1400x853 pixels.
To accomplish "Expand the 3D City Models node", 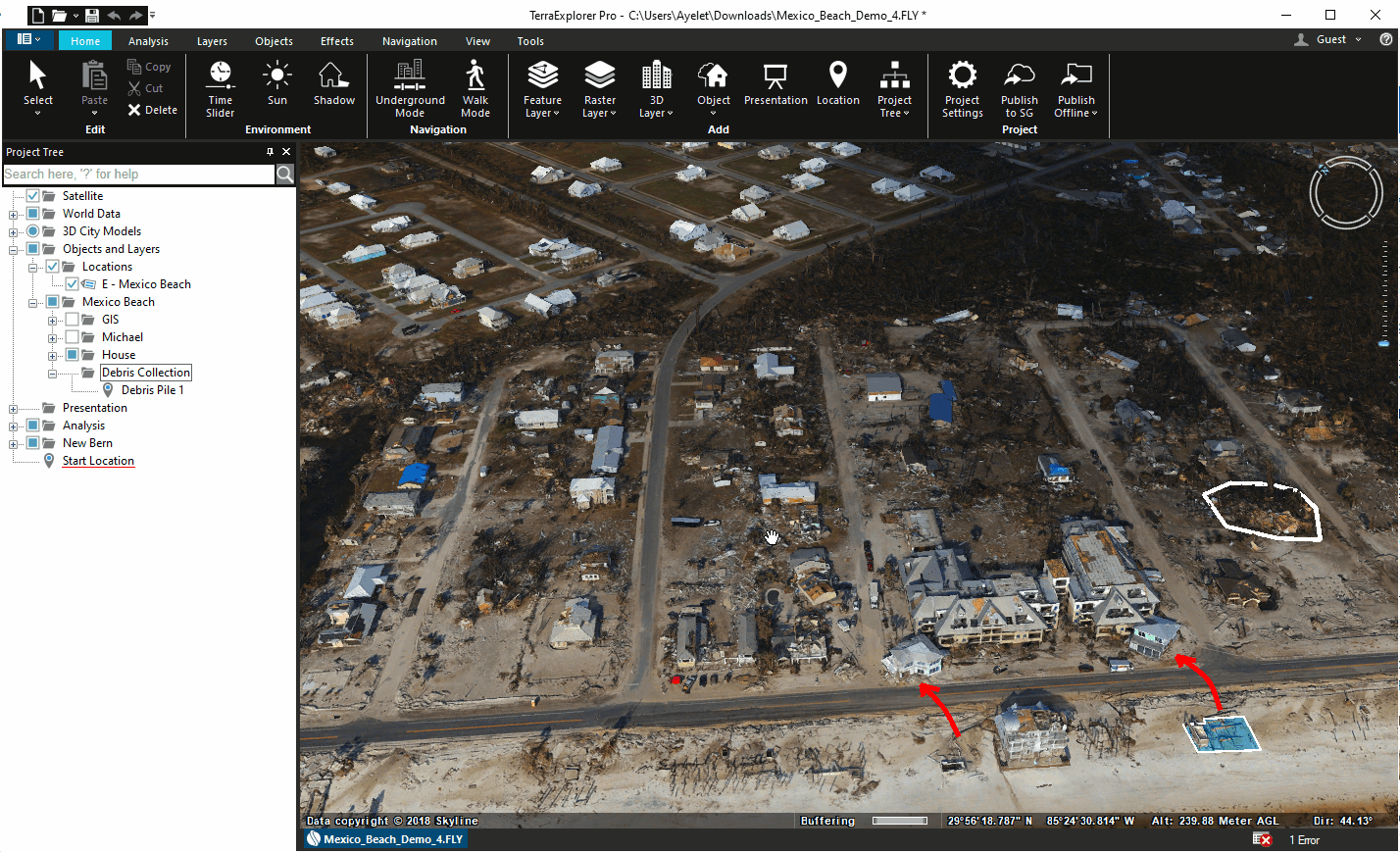I will click(x=13, y=232).
